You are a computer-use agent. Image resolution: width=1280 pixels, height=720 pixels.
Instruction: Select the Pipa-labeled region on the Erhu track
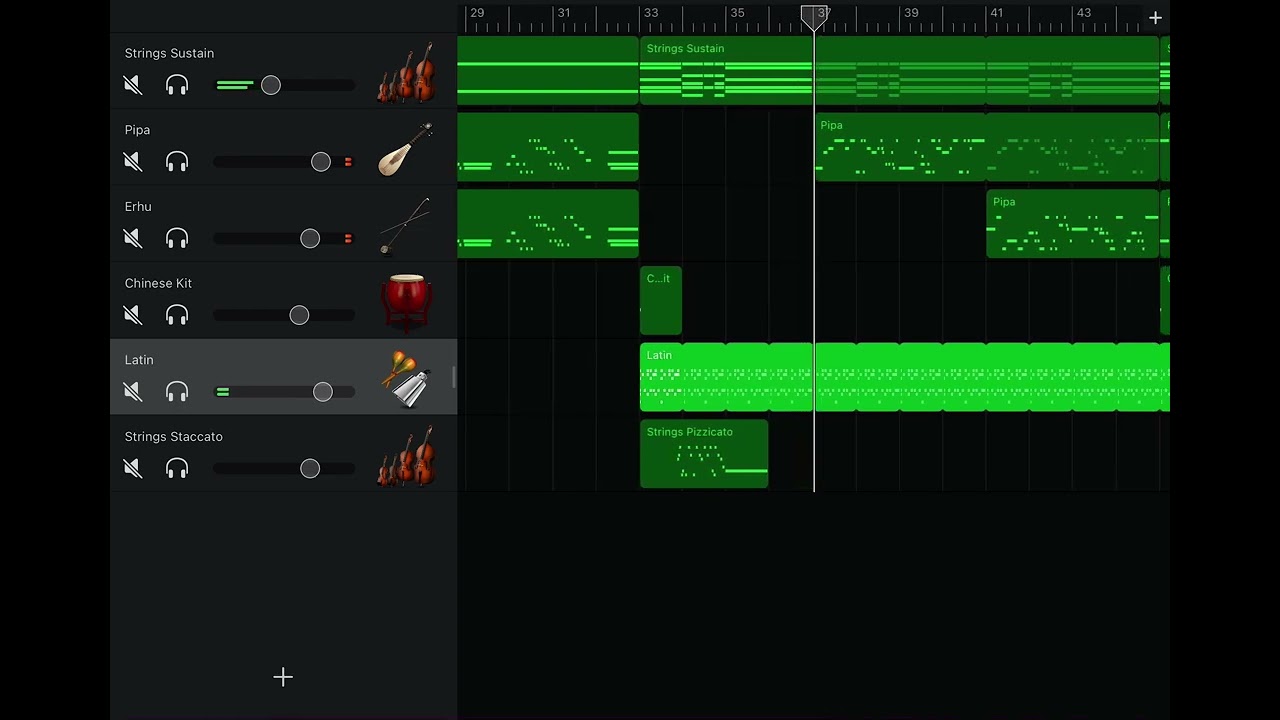tap(1073, 224)
